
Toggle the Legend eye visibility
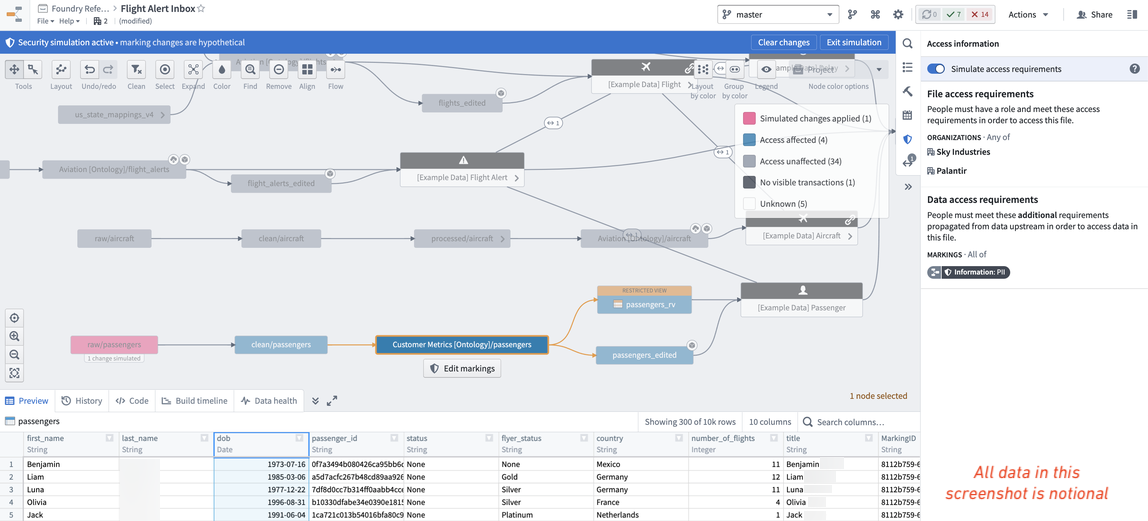pos(766,70)
